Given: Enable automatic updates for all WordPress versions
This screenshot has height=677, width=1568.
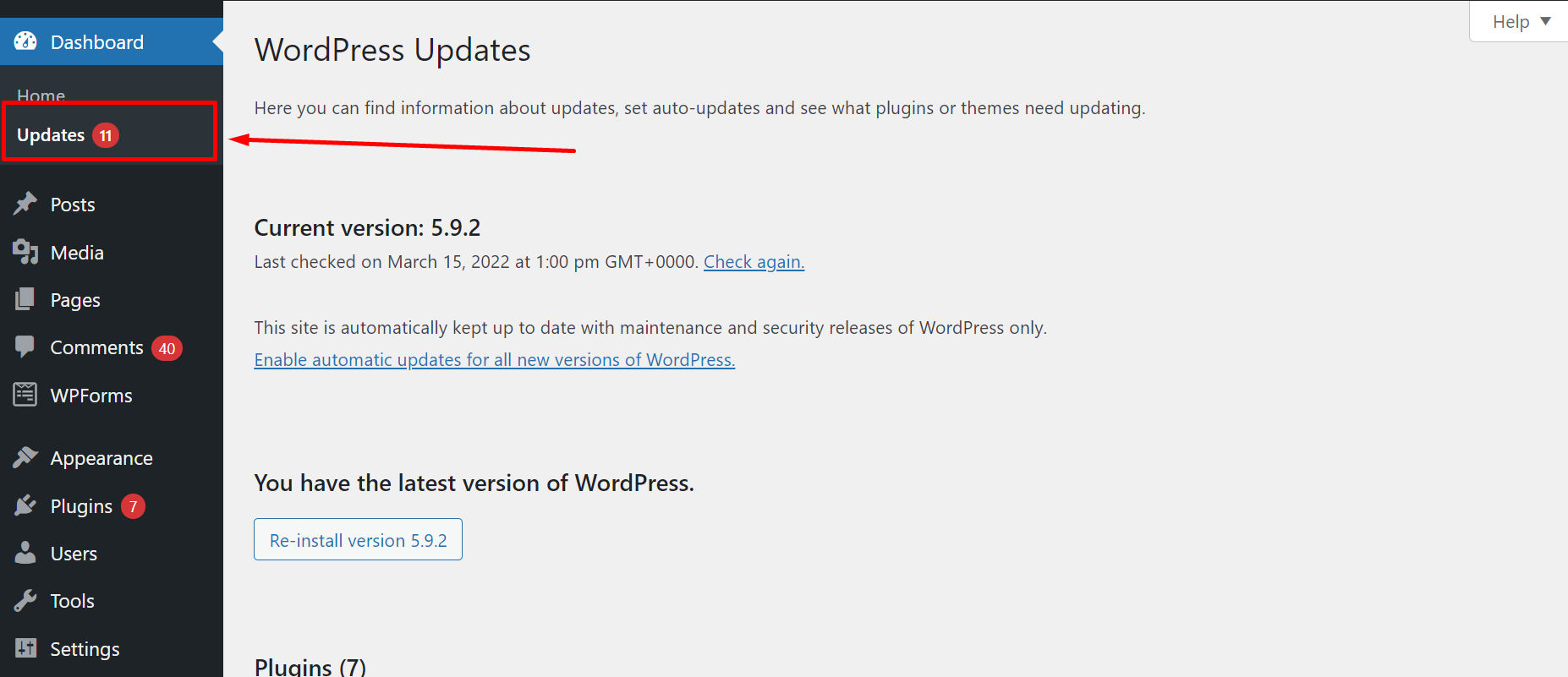Looking at the screenshot, I should (x=494, y=360).
